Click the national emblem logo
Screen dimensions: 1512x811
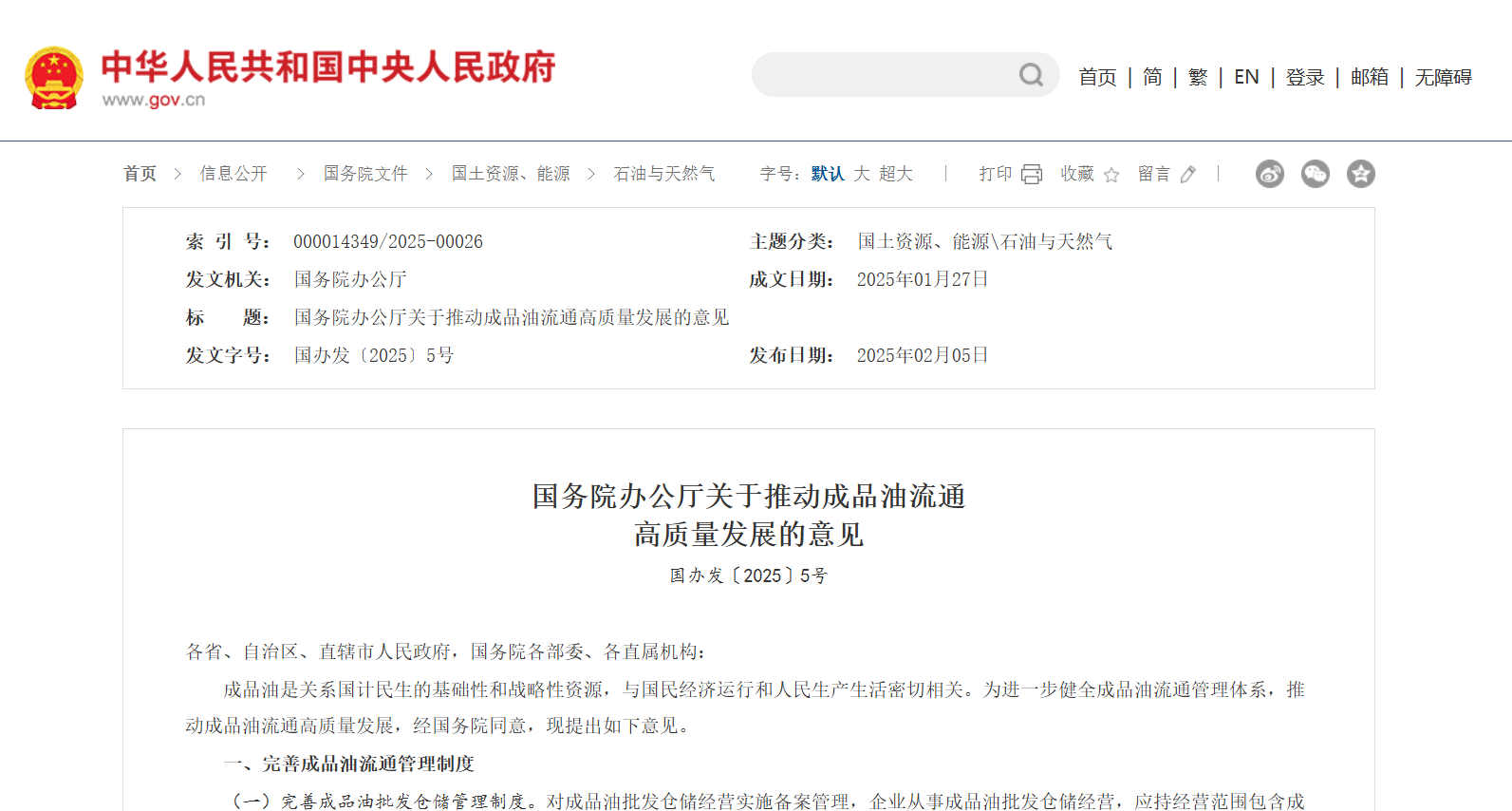[x=54, y=78]
